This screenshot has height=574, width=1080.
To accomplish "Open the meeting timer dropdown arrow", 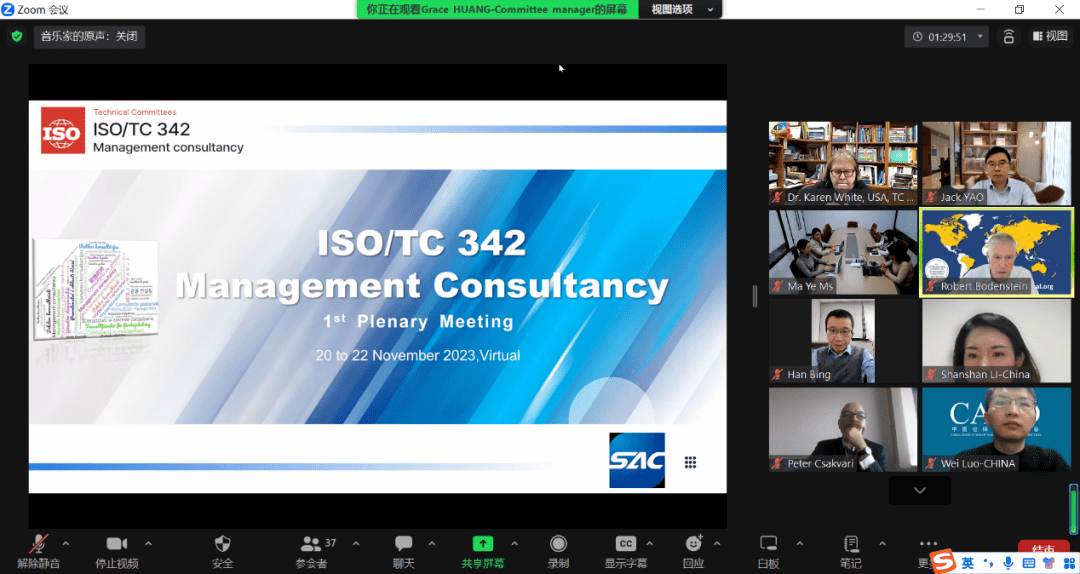I will click(981, 37).
